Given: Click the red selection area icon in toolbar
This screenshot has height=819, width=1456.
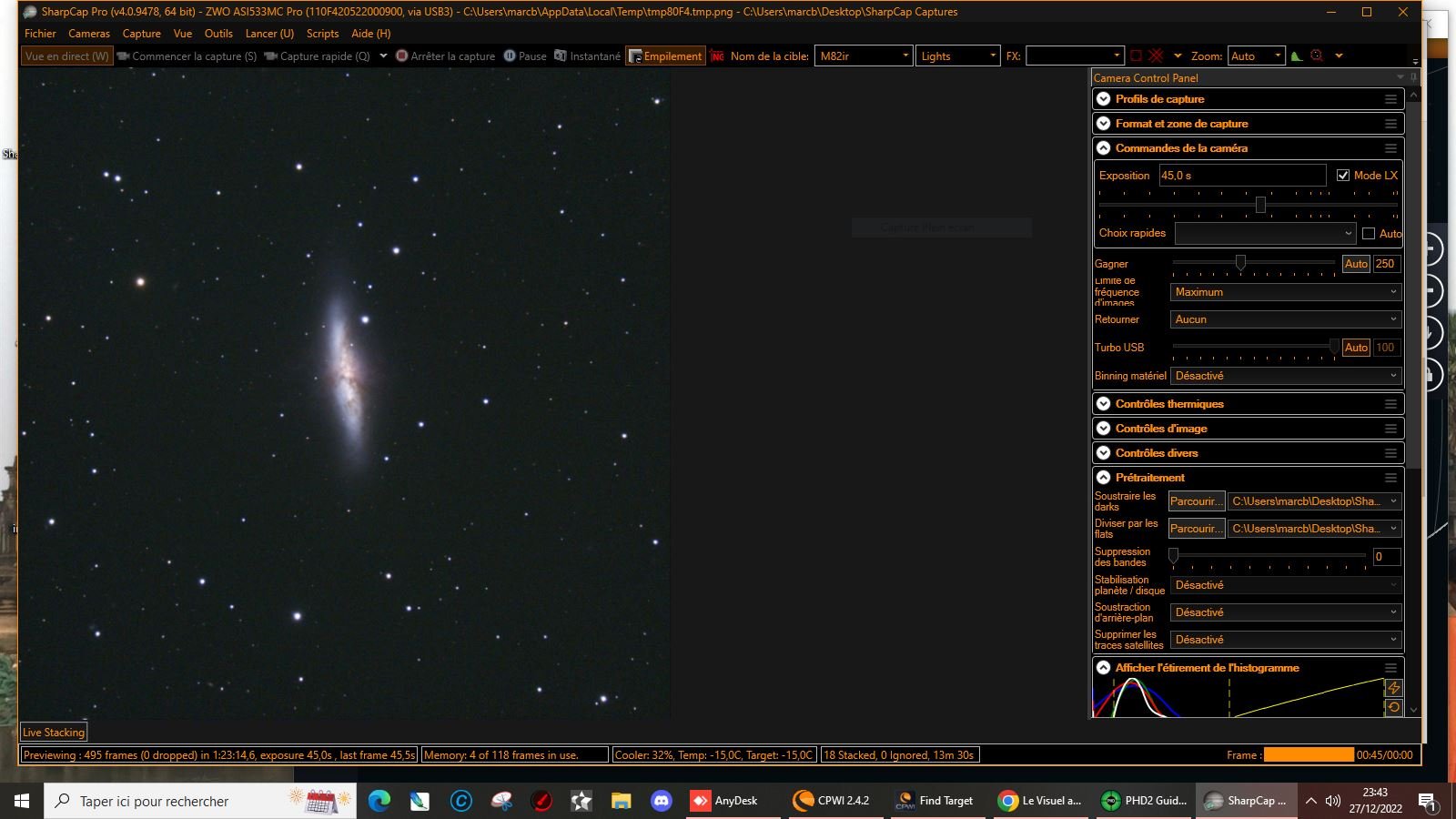Looking at the screenshot, I should click(x=1136, y=56).
